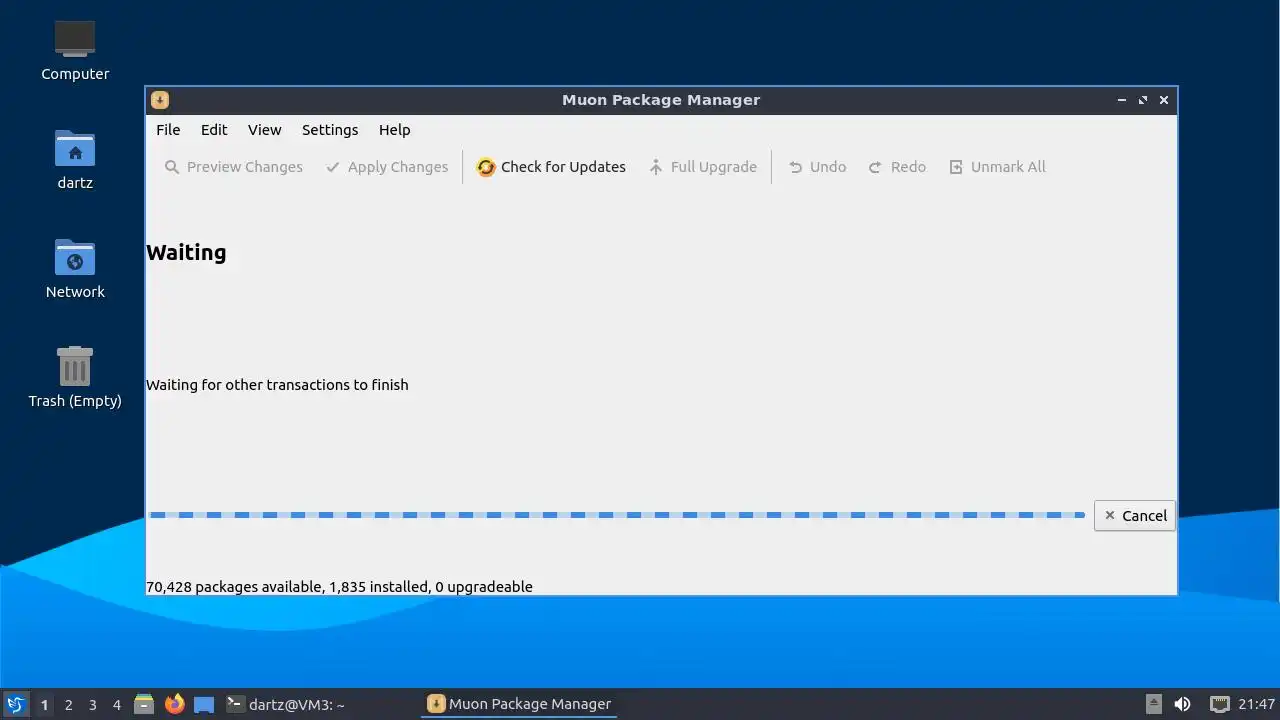Click the waiting progress bar
The height and width of the screenshot is (720, 1280).
617,515
